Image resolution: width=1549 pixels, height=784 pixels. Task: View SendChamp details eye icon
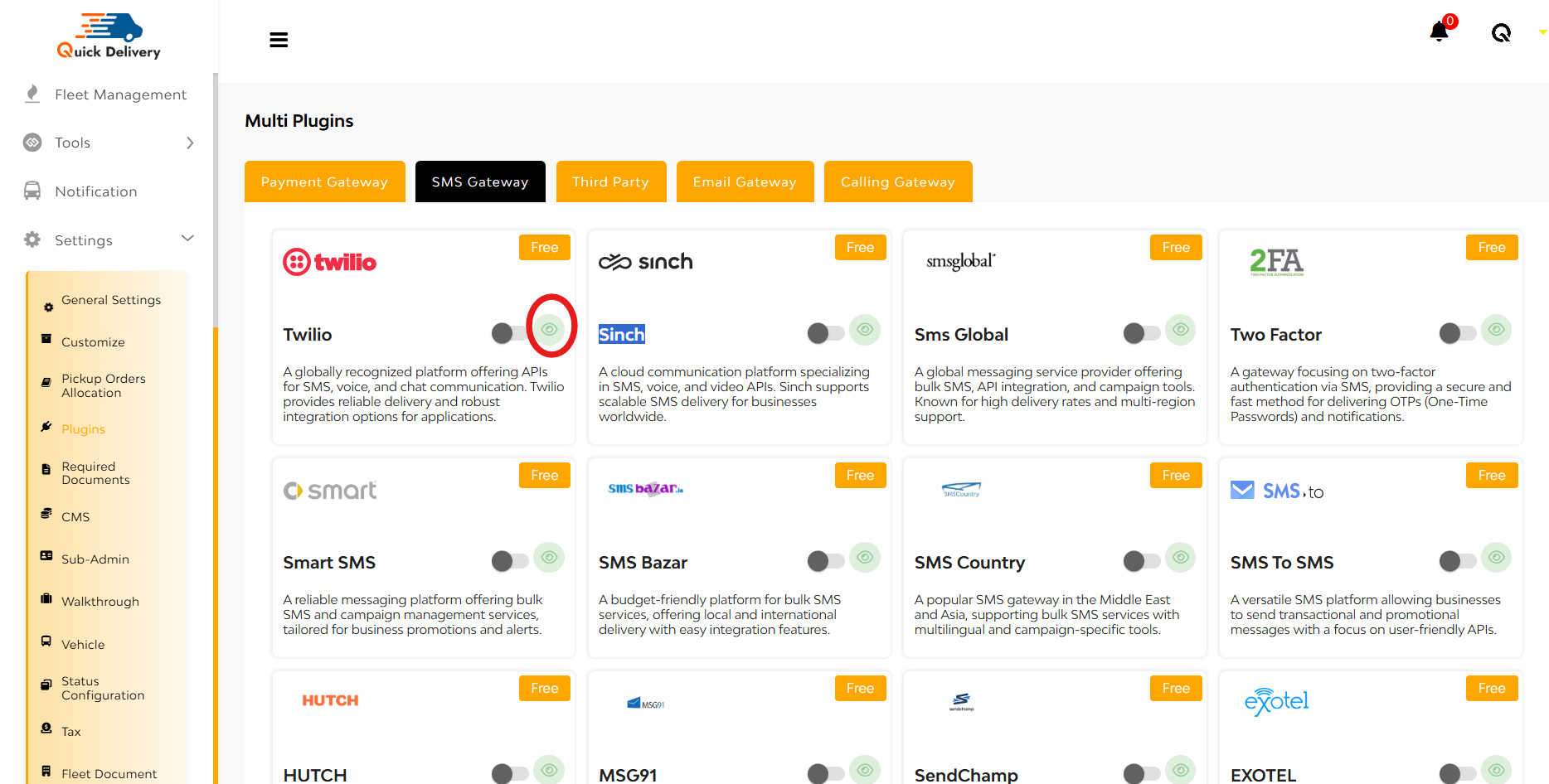coord(1181,770)
